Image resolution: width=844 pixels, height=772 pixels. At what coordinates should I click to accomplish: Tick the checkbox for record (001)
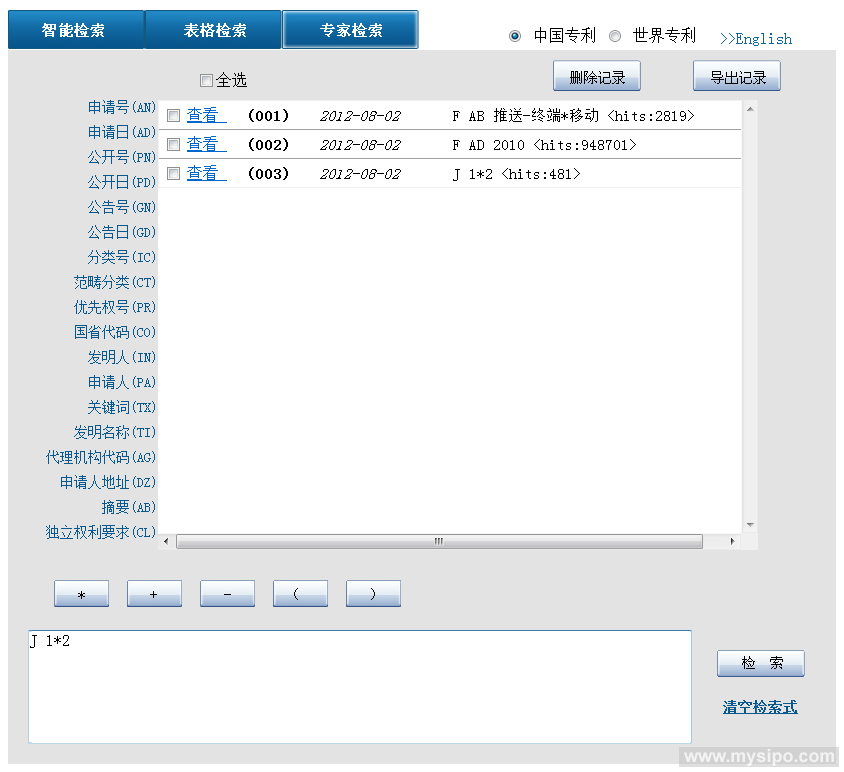pyautogui.click(x=173, y=116)
